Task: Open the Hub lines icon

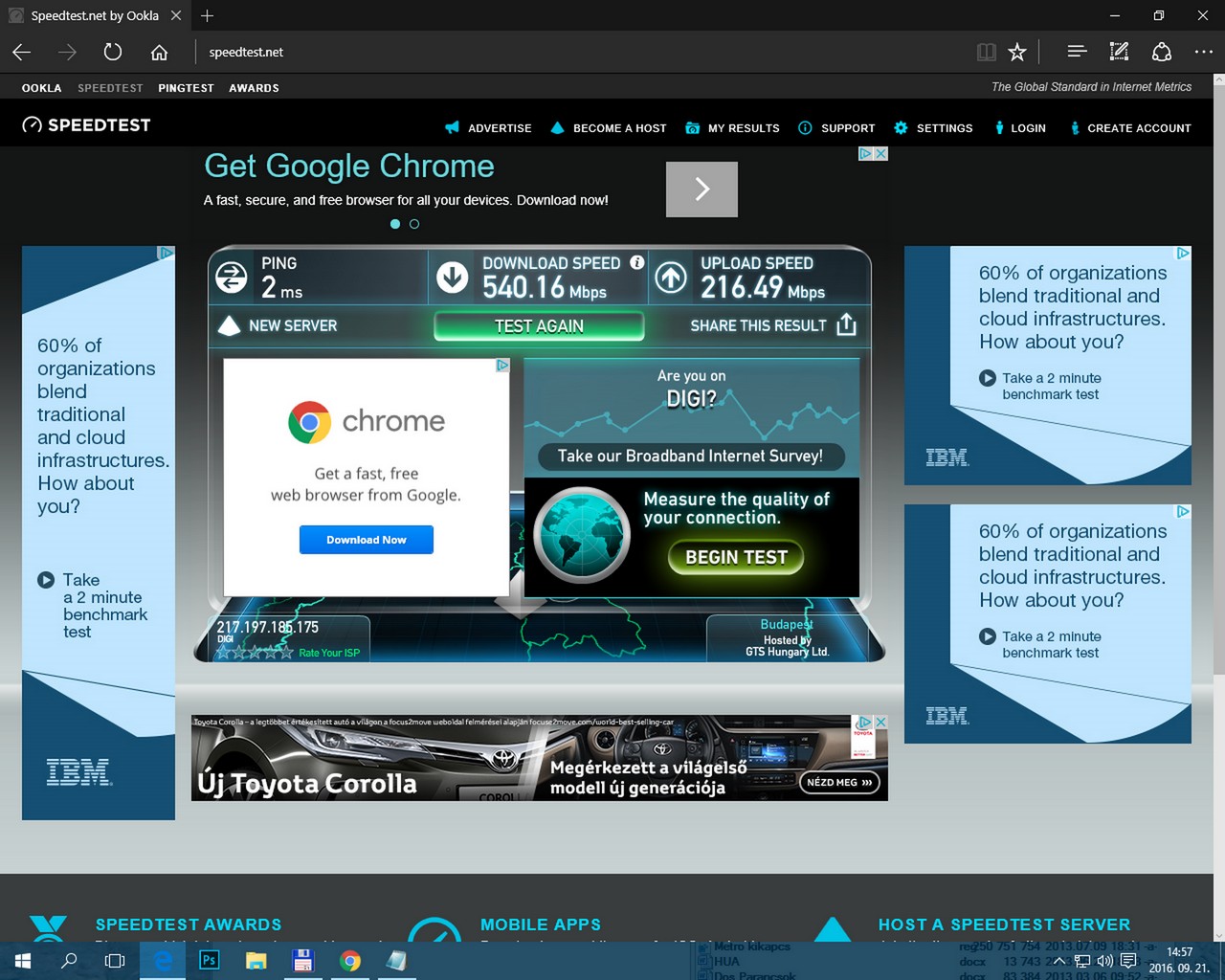Action: point(1077,52)
